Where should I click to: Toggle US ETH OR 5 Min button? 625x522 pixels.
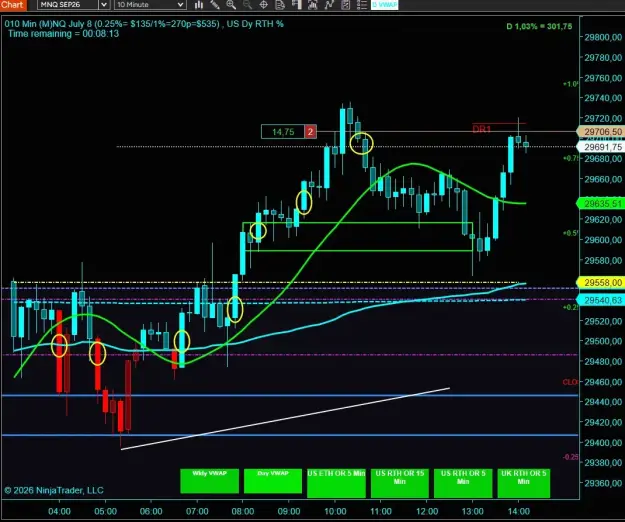(x=336, y=483)
